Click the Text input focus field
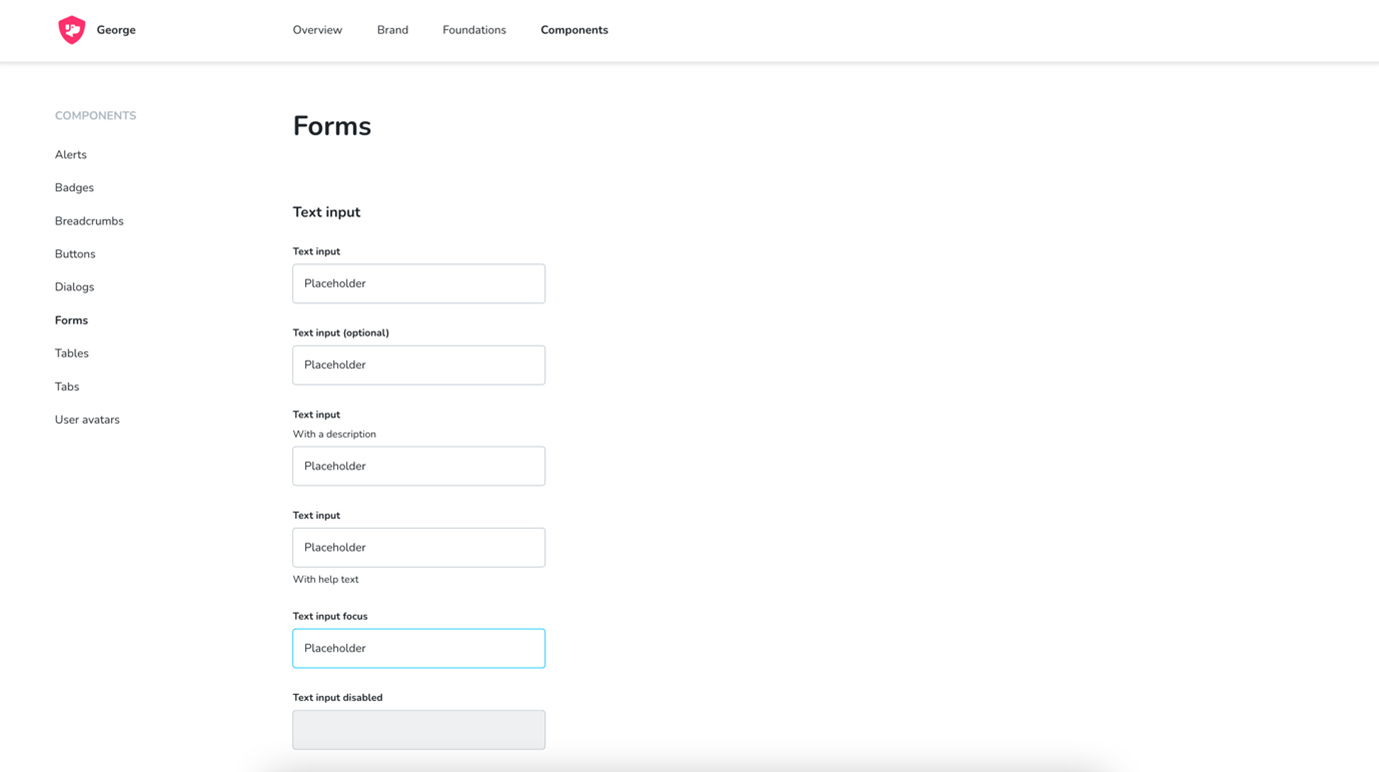The image size is (1379, 772). click(x=419, y=648)
